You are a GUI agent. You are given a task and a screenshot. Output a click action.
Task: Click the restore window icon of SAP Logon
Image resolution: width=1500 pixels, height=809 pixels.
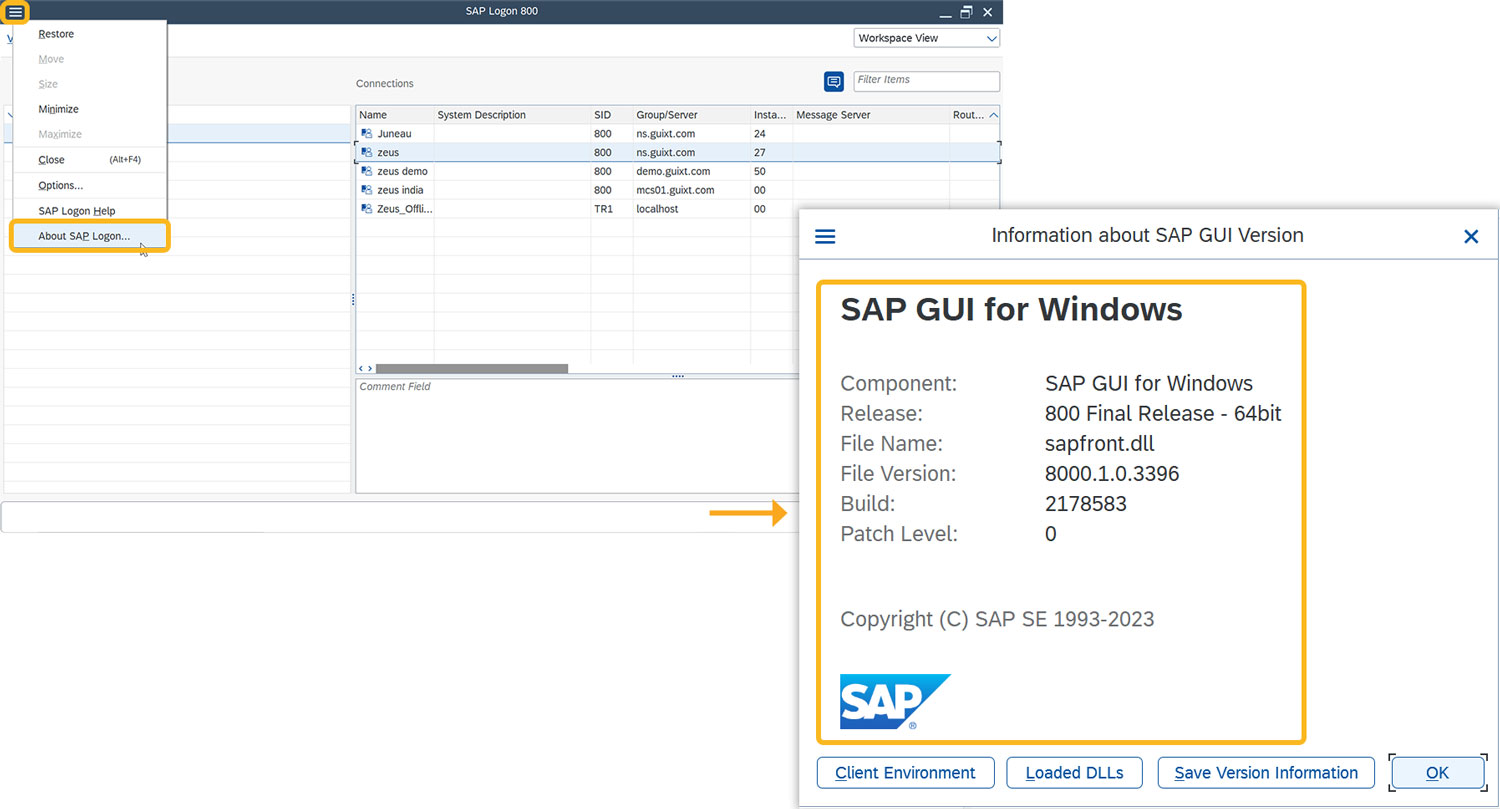(966, 12)
